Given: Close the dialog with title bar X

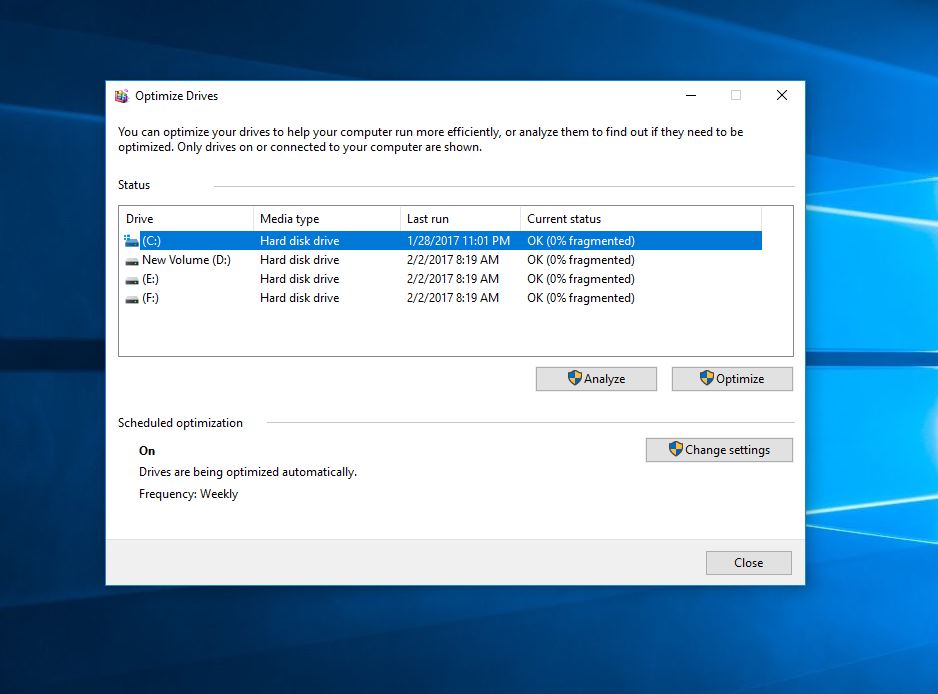Looking at the screenshot, I should tap(782, 96).
